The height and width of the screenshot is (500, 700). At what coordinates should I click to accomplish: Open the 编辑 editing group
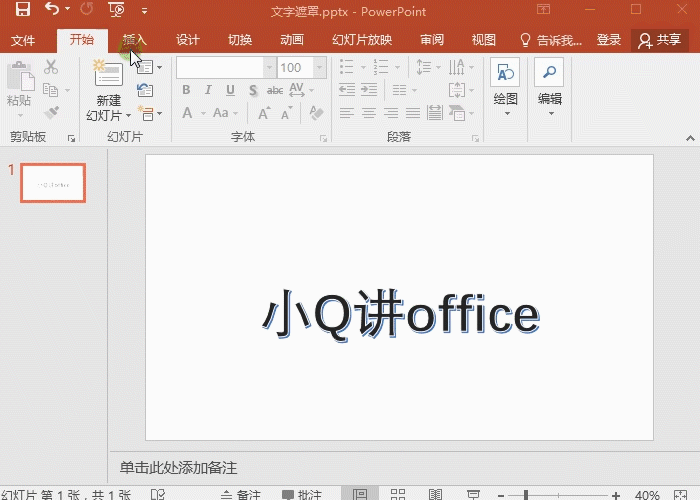point(549,87)
